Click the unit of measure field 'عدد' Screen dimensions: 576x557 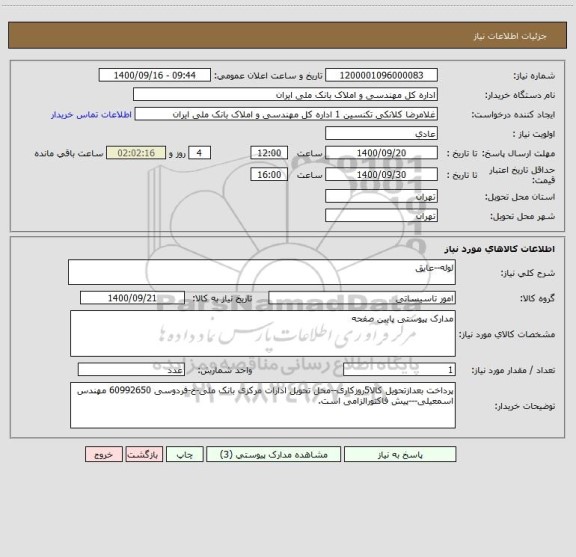[131, 370]
